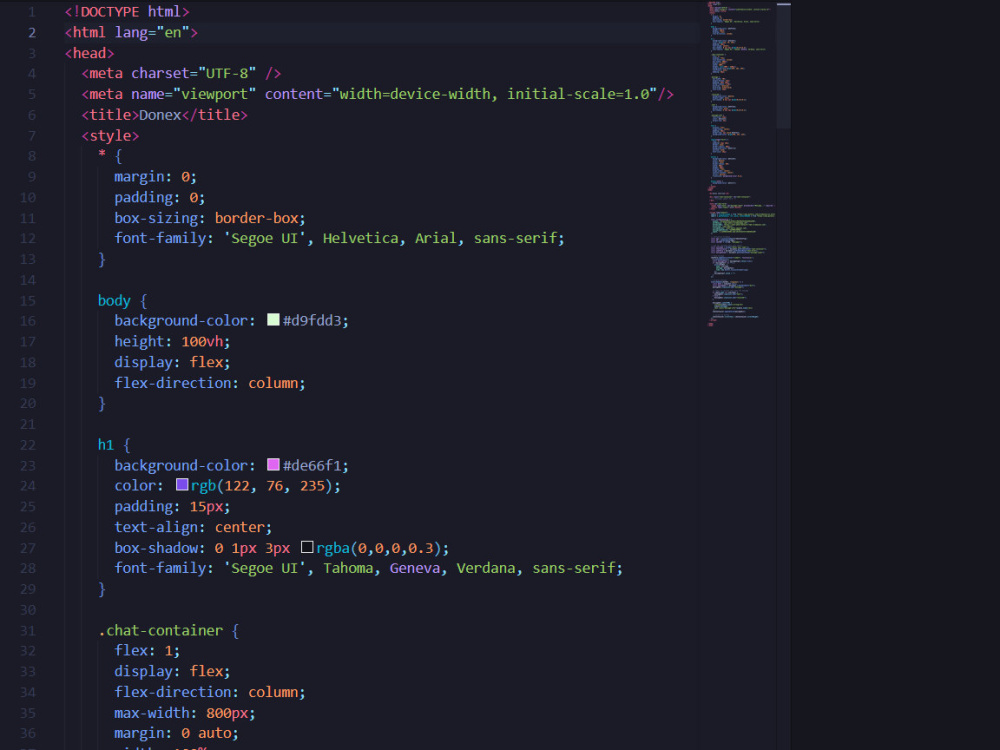
Task: Click line number 31 in gutter
Action: coord(28,630)
